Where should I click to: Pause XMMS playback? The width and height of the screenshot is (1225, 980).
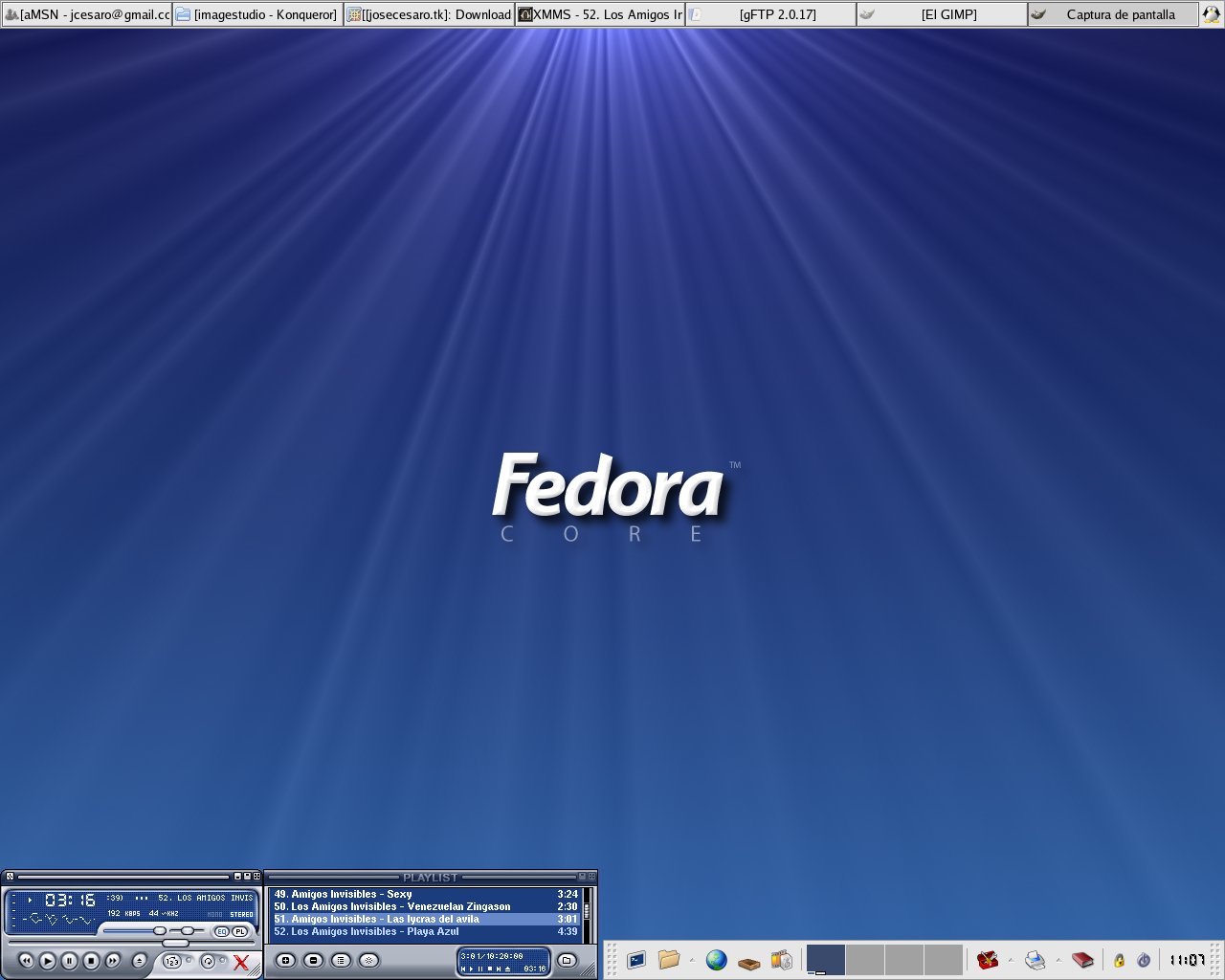click(x=69, y=961)
